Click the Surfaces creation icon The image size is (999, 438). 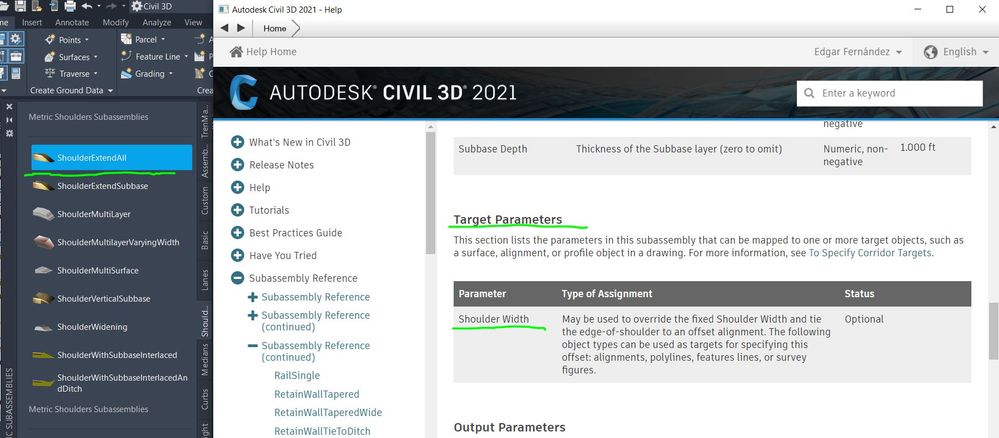click(50, 57)
